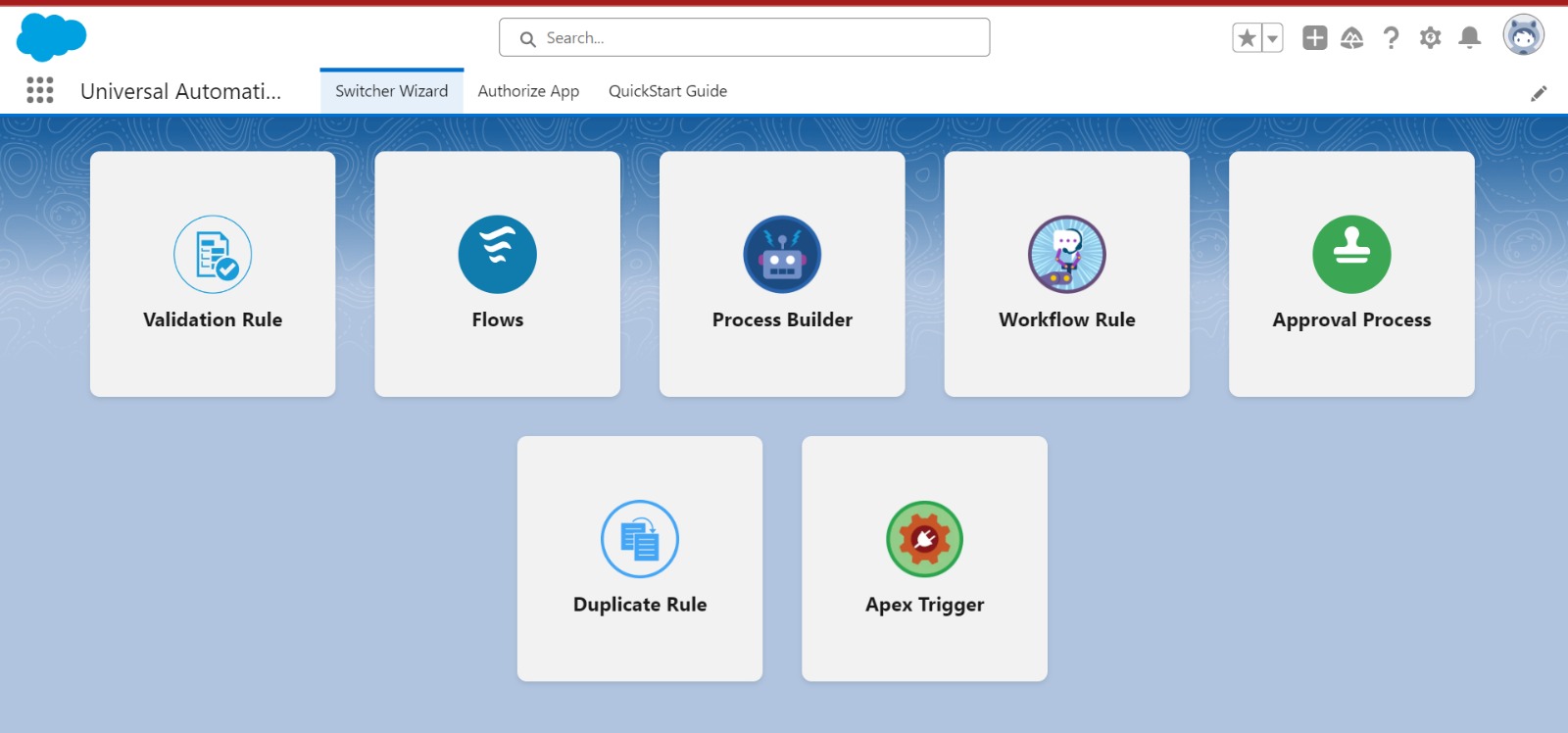
Task: Click the Validation Rule checklist icon
Action: (213, 255)
